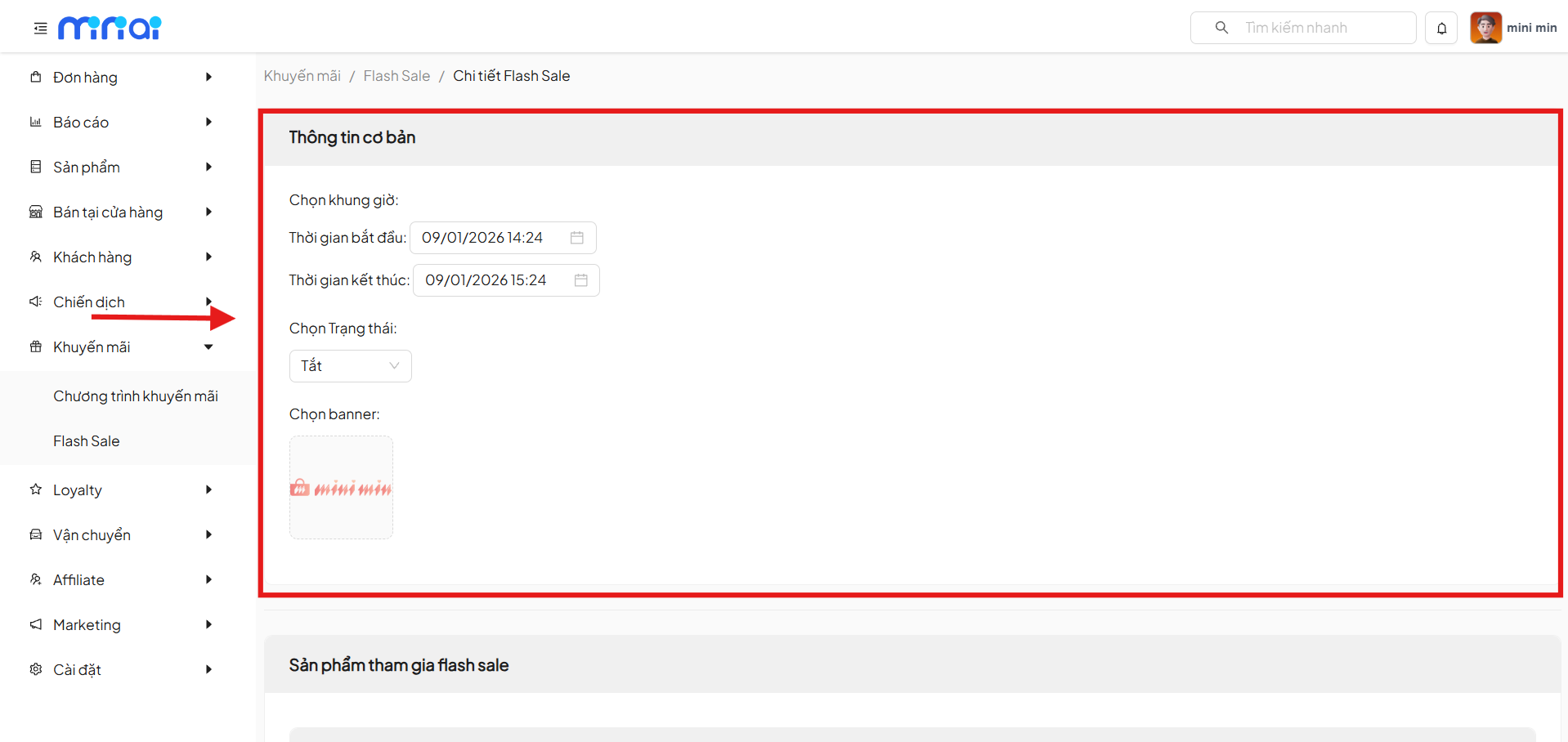This screenshot has height=742, width=1568.
Task: Click the Báo cáo chart icon
Action: [x=36, y=122]
